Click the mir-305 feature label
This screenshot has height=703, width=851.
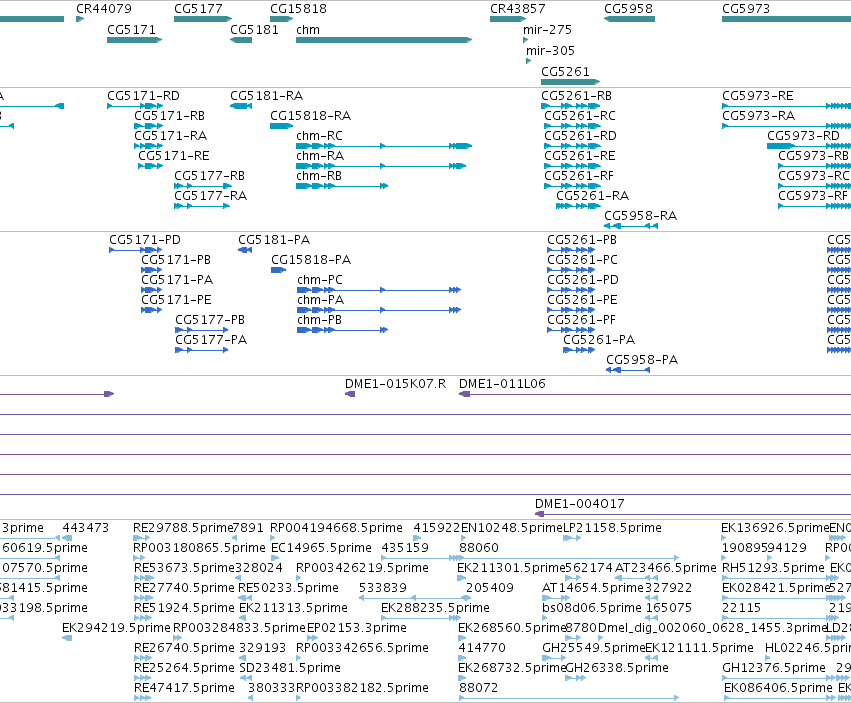[550, 51]
